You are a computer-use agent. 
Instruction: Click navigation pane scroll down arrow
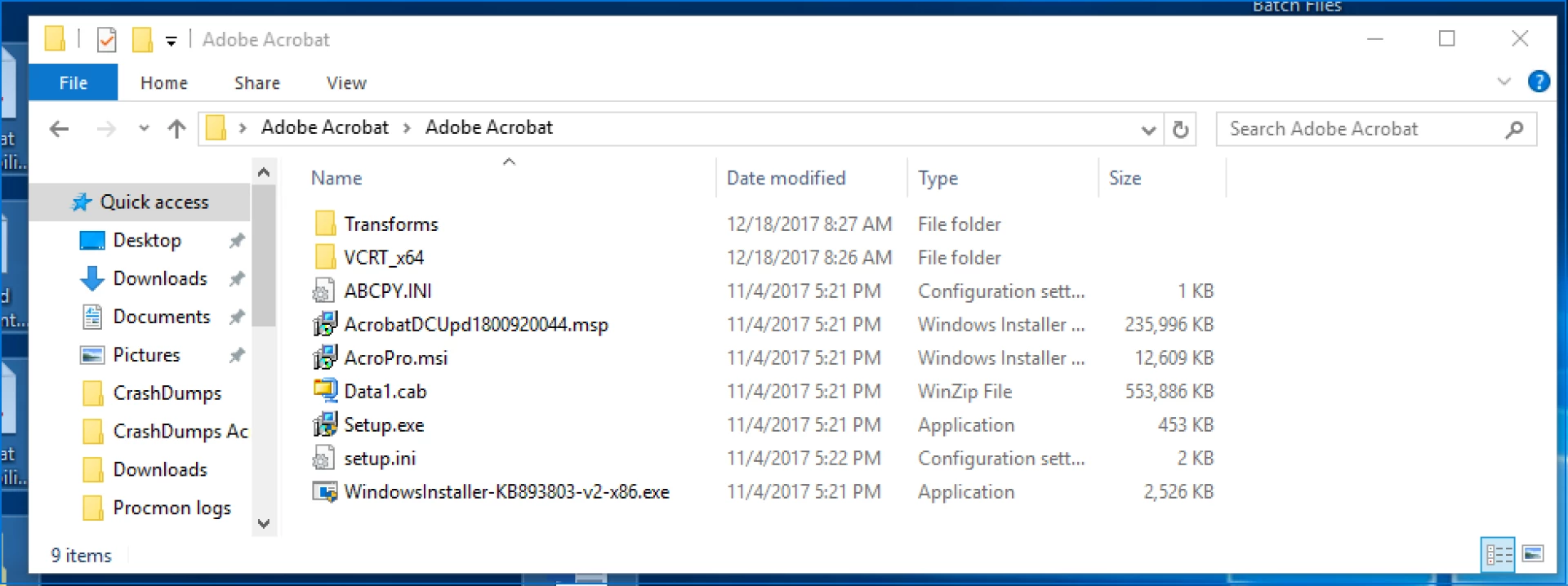coord(263,523)
